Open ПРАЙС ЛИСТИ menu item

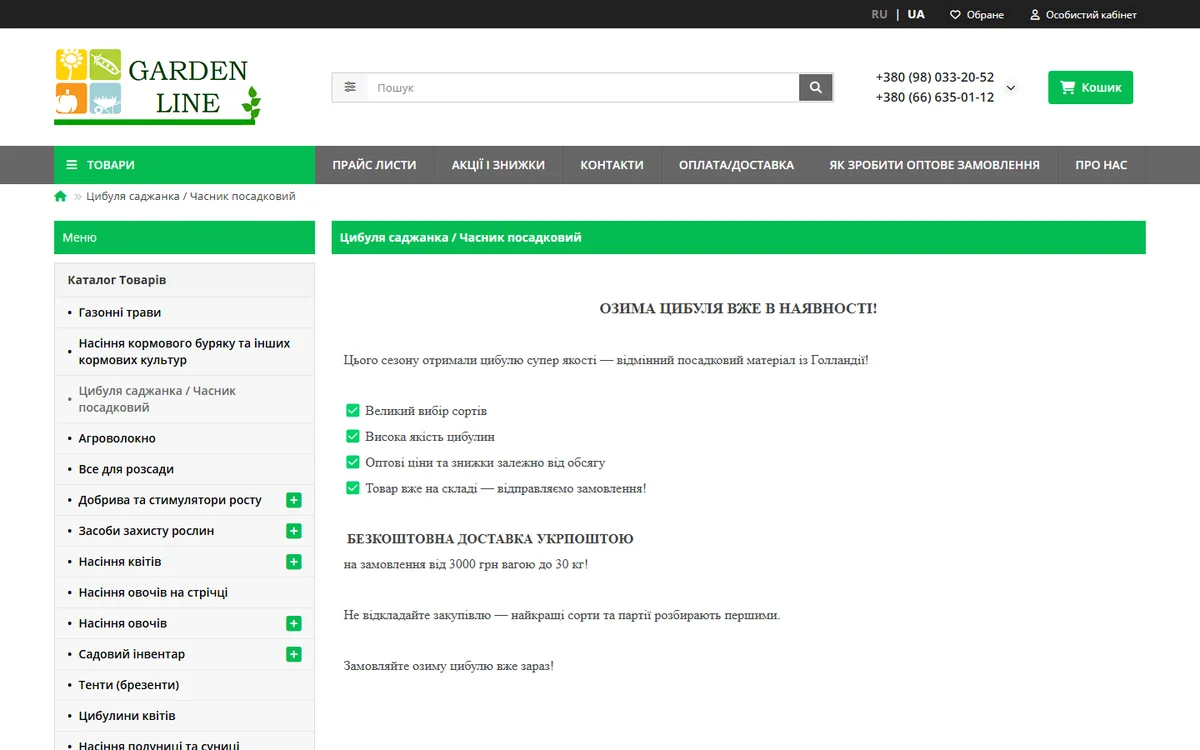click(374, 165)
